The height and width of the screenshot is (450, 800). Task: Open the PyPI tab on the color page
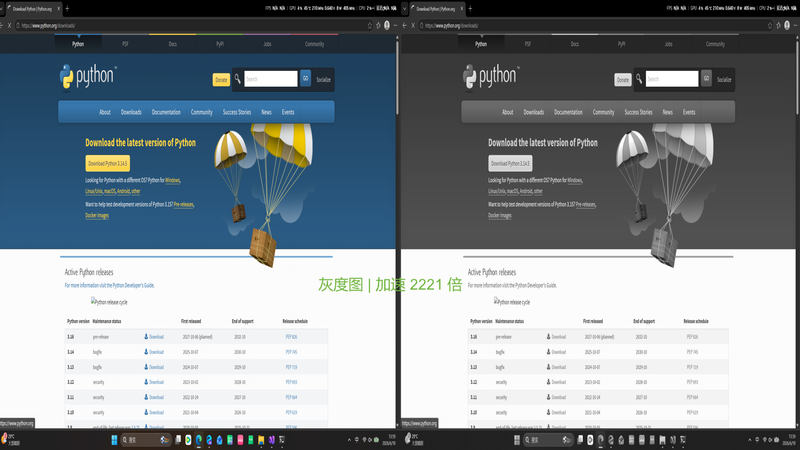tap(220, 44)
